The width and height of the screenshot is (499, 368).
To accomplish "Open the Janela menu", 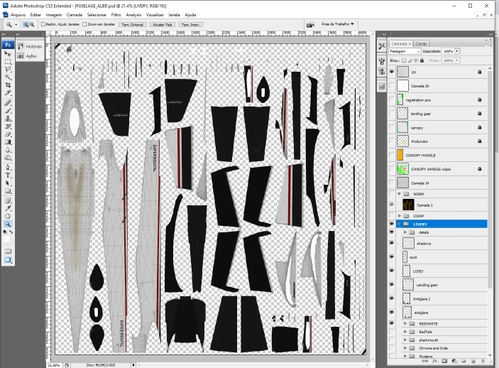I will pos(174,15).
